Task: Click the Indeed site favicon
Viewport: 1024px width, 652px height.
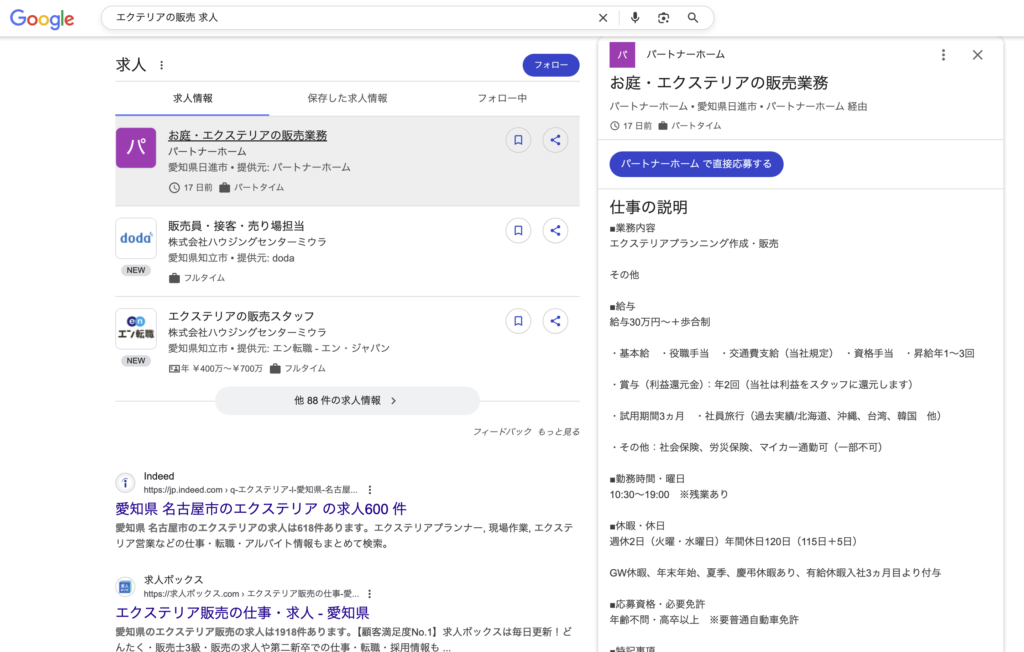Action: click(x=125, y=483)
